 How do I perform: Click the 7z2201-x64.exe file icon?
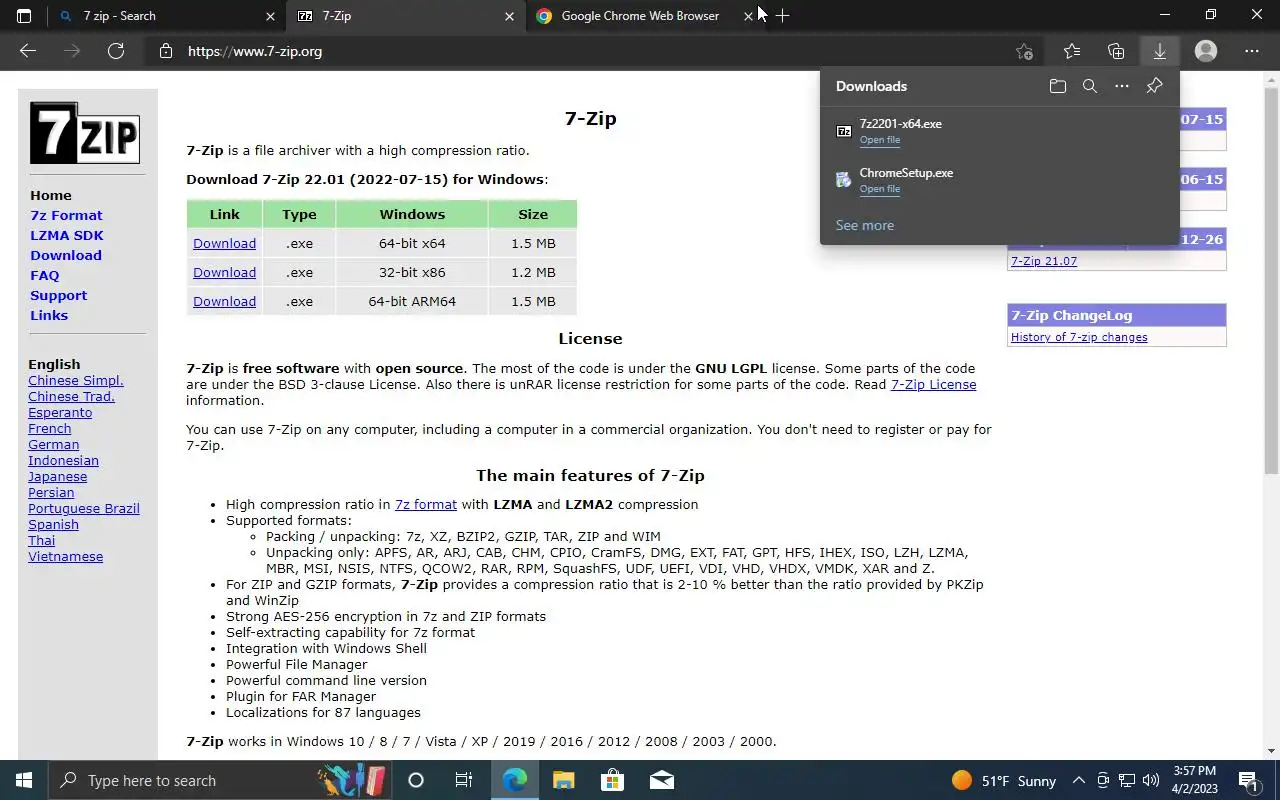coord(844,131)
